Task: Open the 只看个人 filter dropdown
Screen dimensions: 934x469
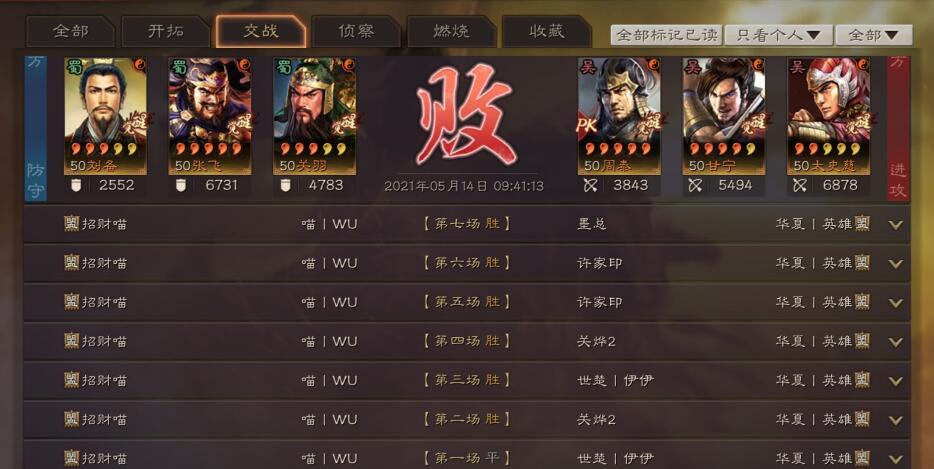Action: coord(778,35)
